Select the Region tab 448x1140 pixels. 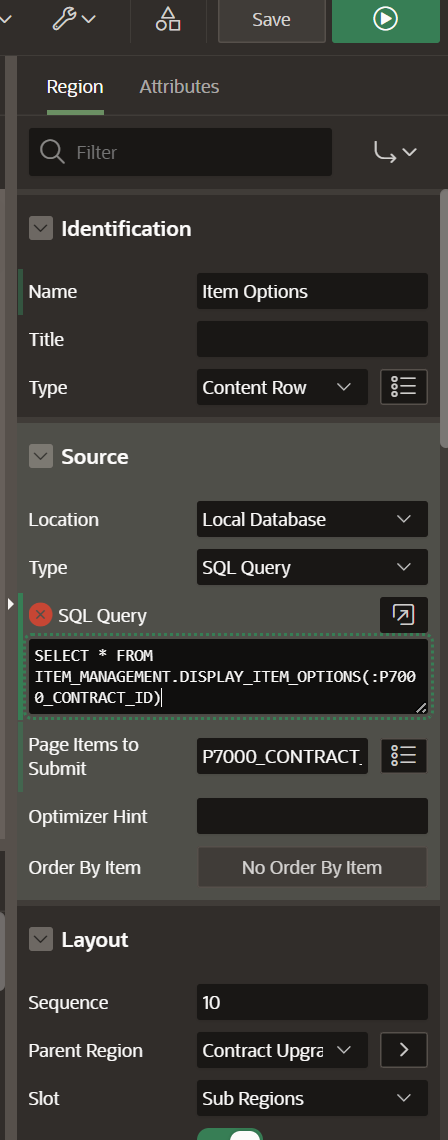point(75,87)
